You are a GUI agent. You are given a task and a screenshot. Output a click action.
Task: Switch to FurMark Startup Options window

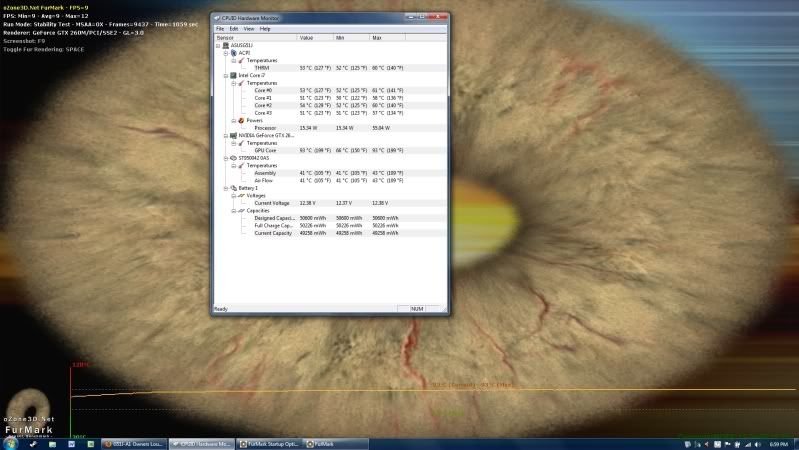(x=269, y=444)
